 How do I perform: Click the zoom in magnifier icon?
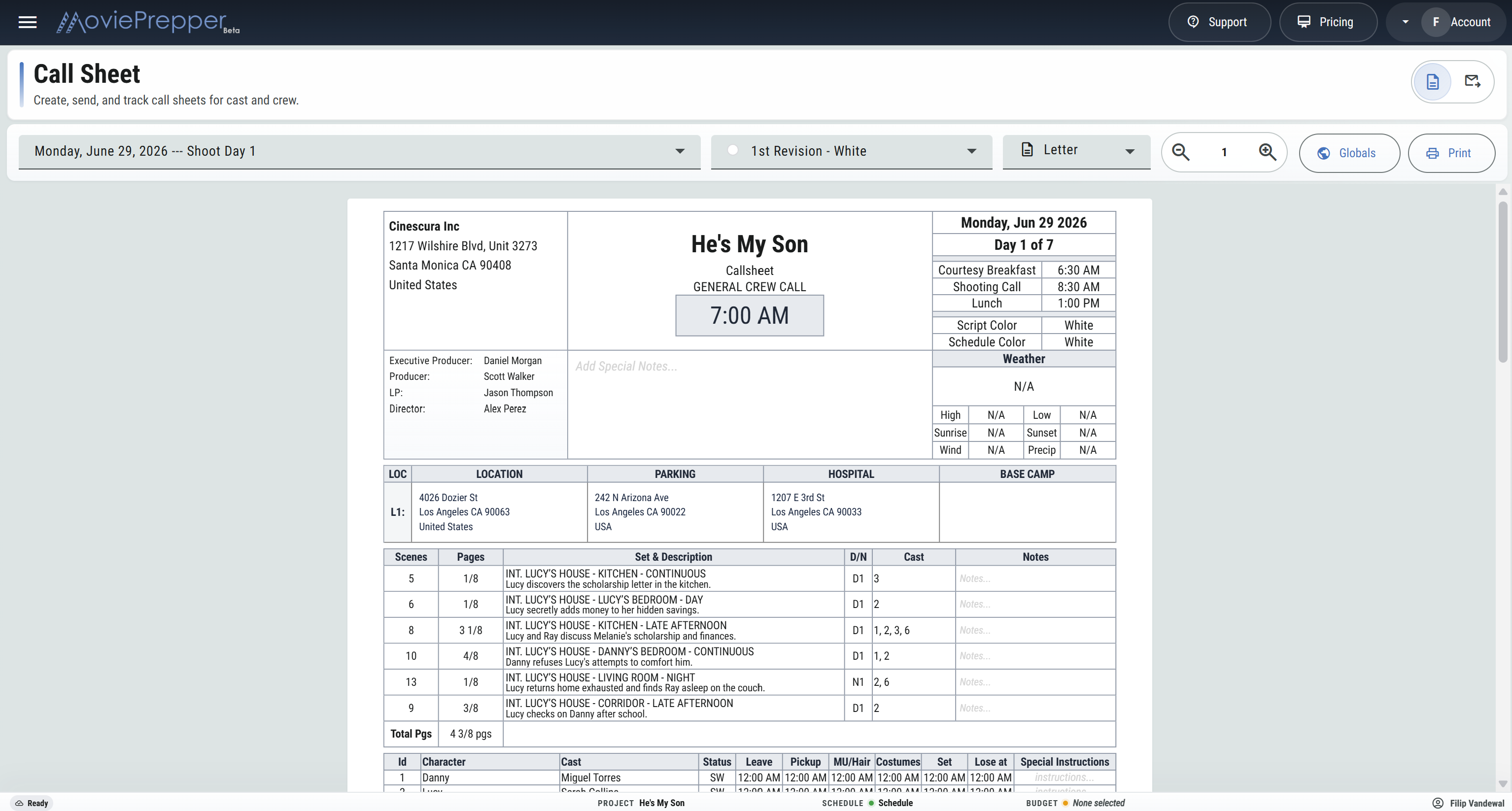[1267, 153]
